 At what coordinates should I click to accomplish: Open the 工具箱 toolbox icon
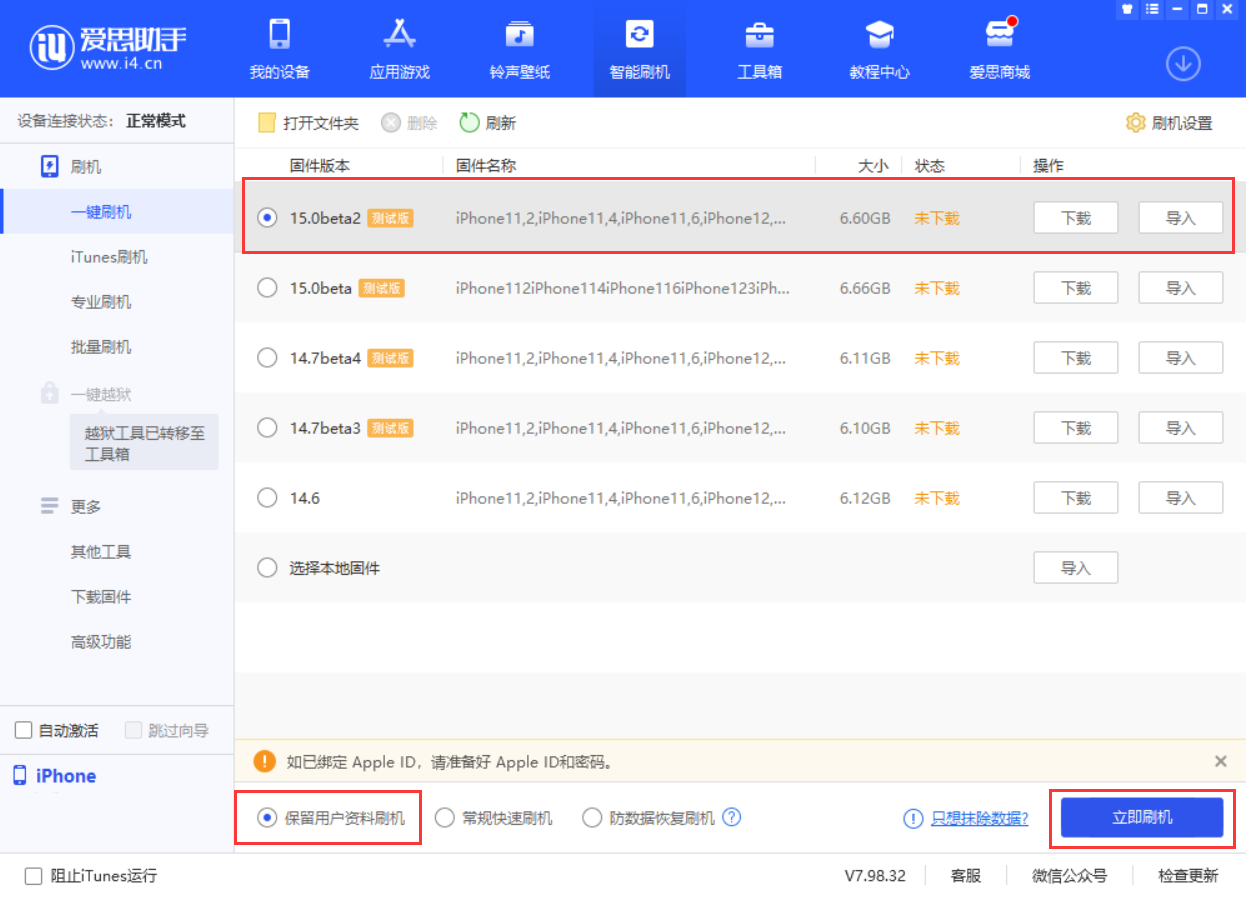click(x=759, y=35)
